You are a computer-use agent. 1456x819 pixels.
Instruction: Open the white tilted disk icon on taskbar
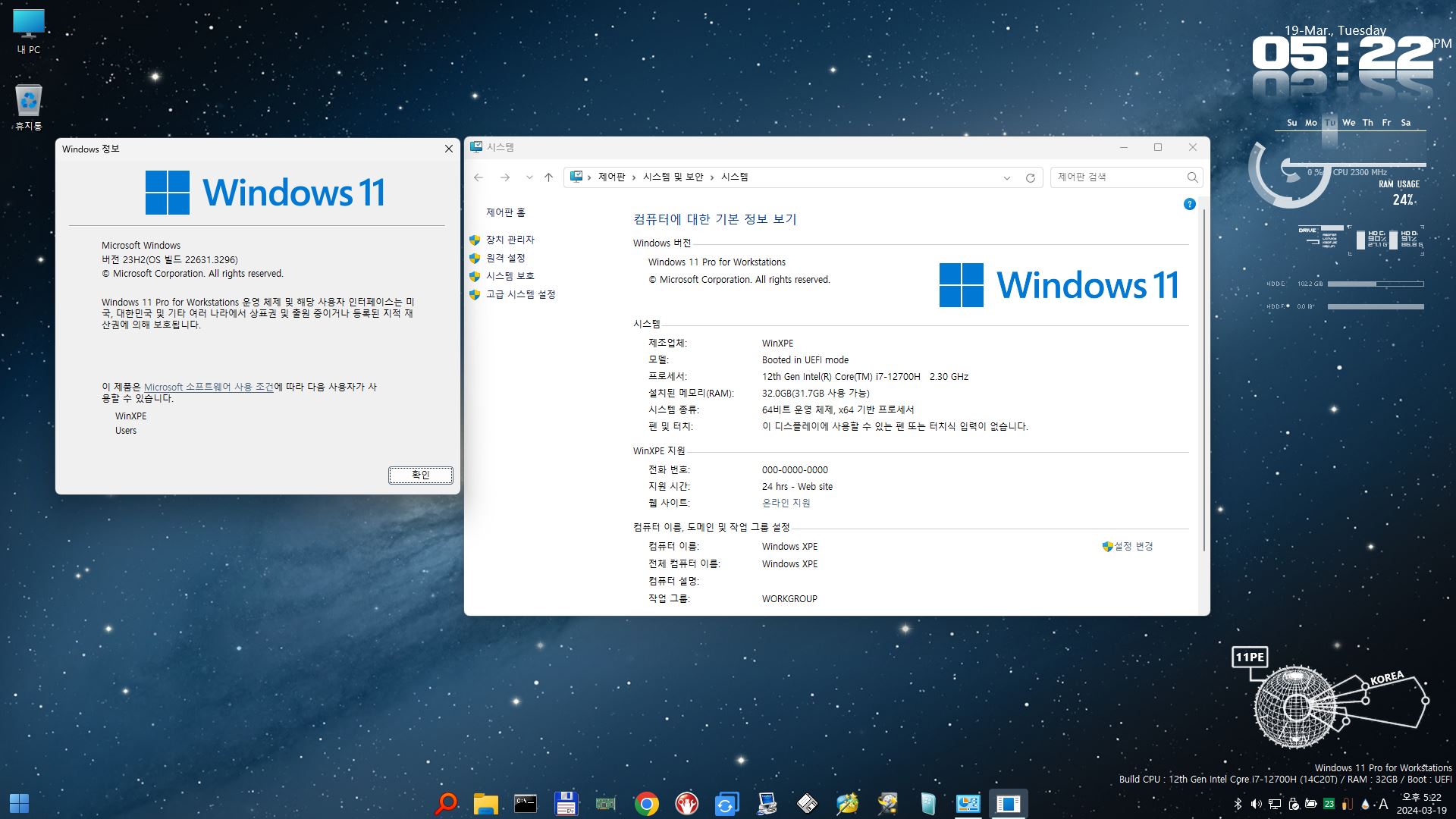click(x=807, y=803)
